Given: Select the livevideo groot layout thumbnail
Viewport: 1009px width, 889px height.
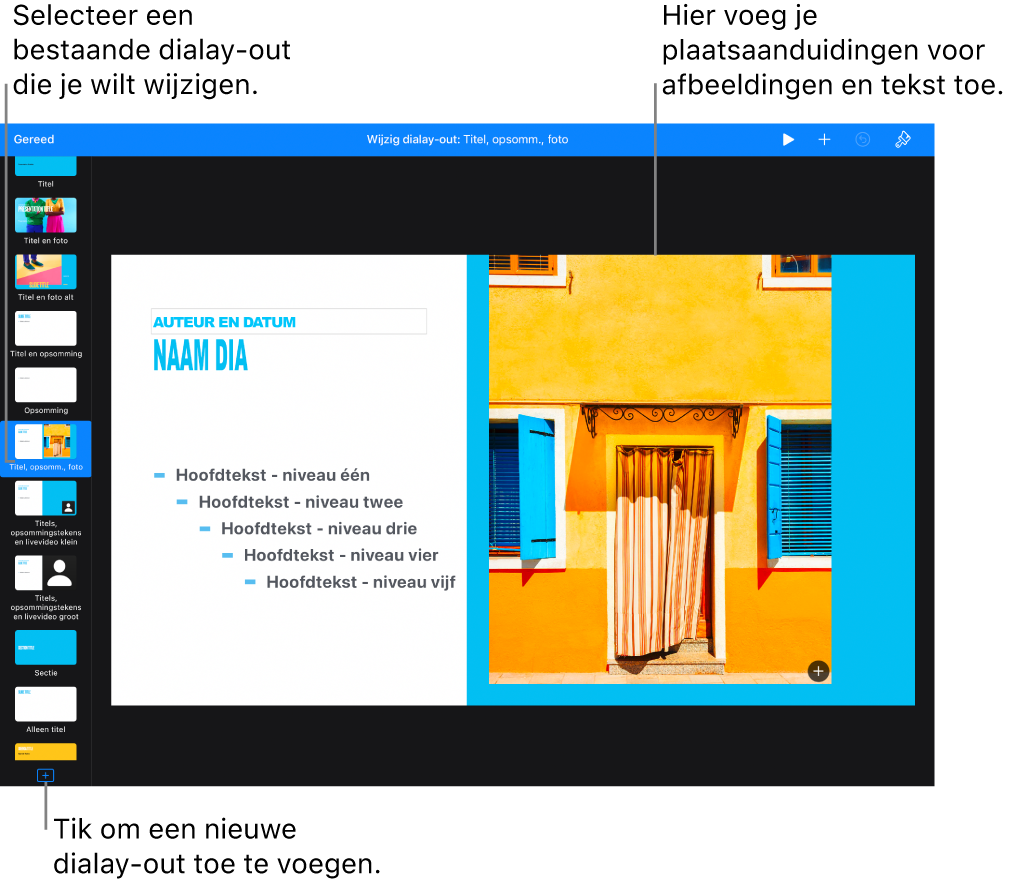Looking at the screenshot, I should (46, 573).
